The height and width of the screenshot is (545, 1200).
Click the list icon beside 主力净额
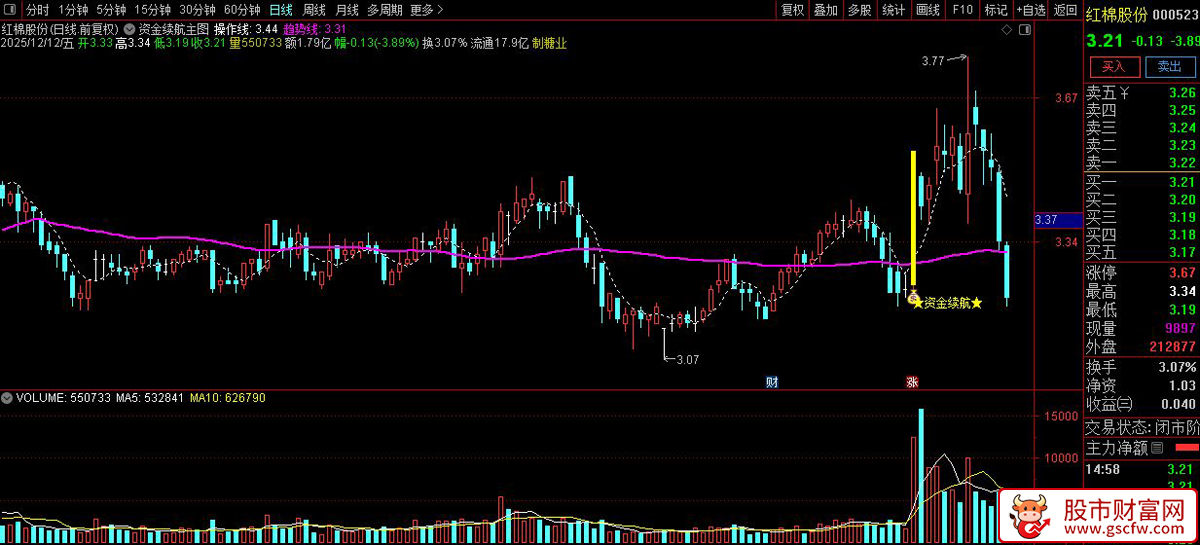(x=1157, y=447)
